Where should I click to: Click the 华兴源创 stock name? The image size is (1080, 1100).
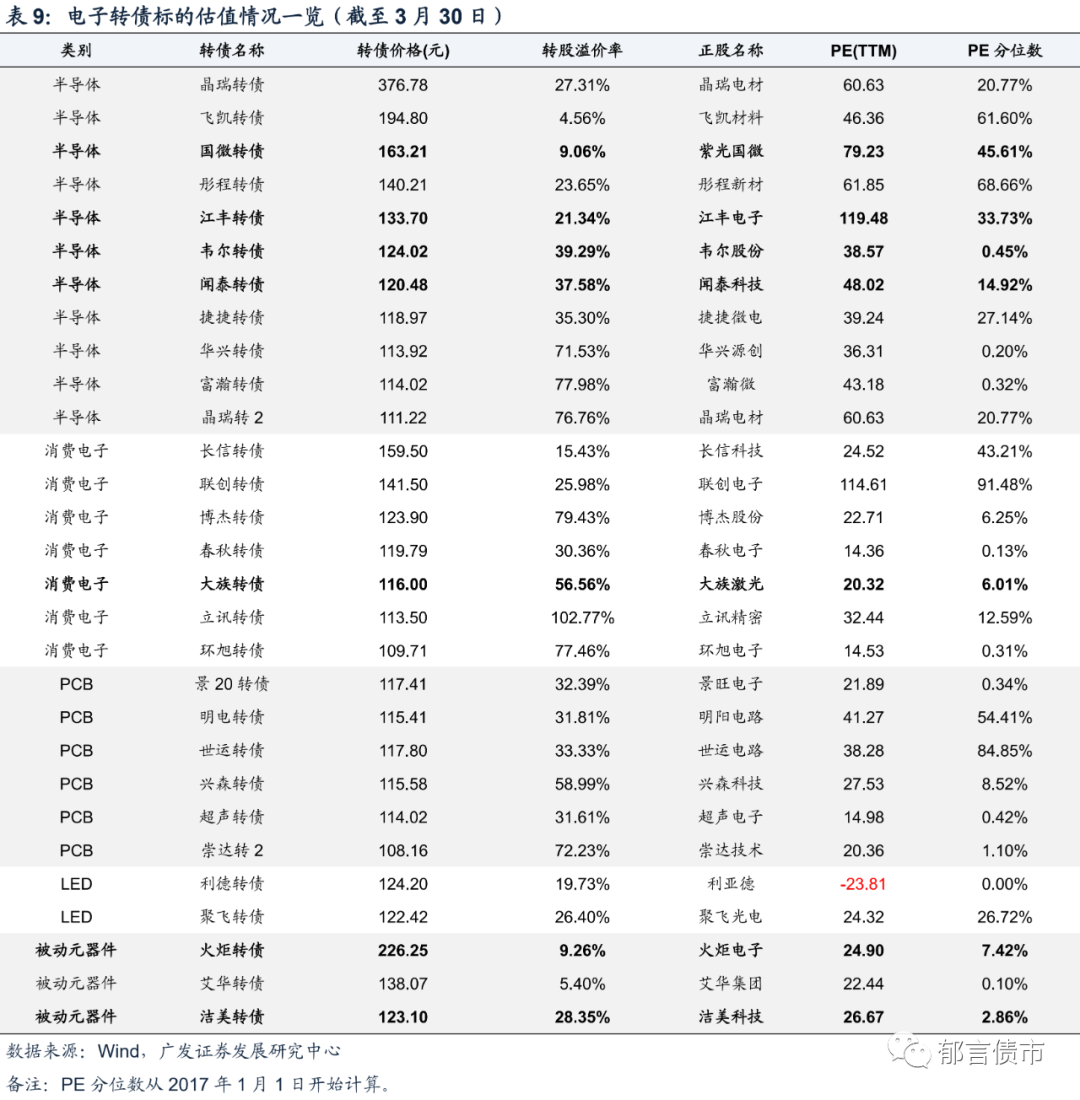(x=731, y=351)
